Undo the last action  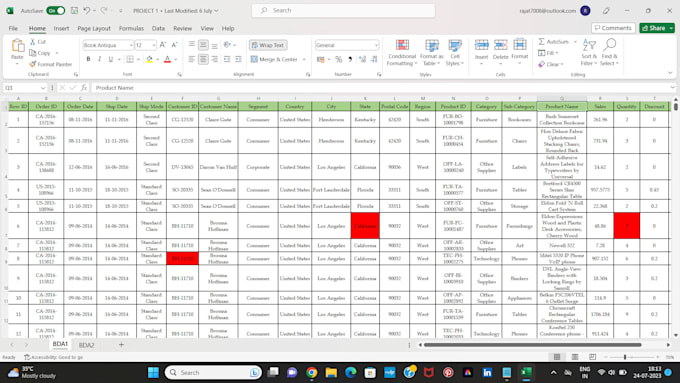[87, 10]
